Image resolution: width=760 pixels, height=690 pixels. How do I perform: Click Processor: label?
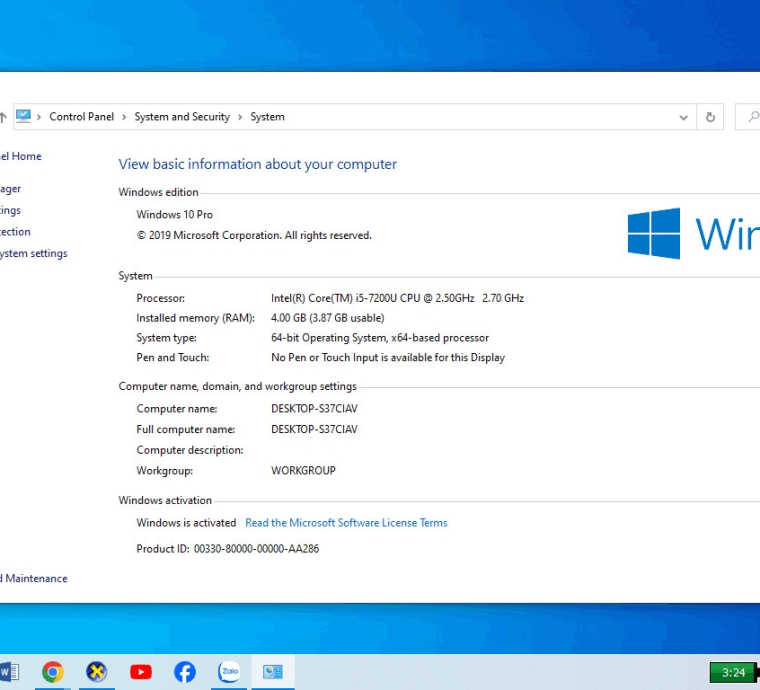click(160, 298)
